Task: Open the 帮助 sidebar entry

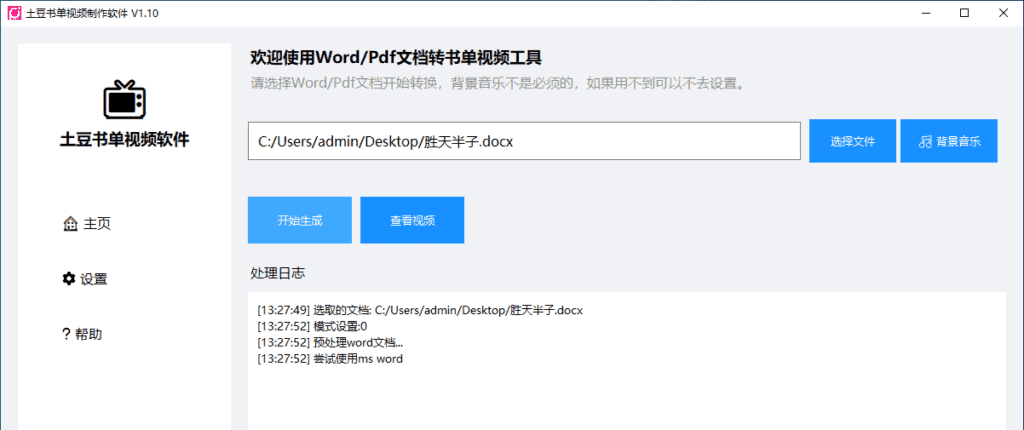Action: [x=88, y=334]
